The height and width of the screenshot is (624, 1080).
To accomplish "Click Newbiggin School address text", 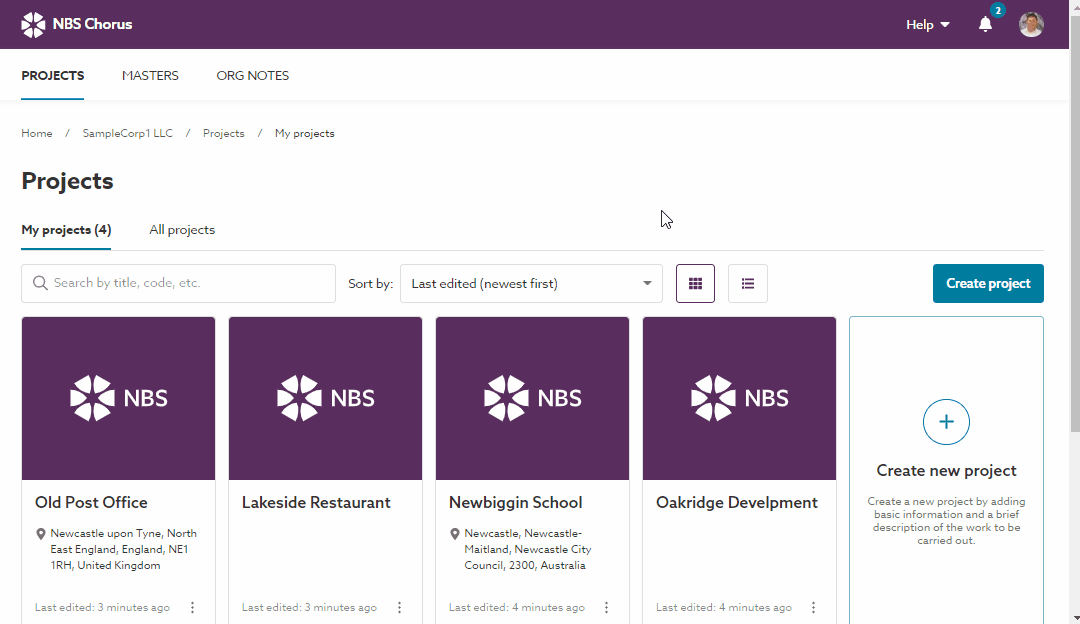I will (528, 550).
